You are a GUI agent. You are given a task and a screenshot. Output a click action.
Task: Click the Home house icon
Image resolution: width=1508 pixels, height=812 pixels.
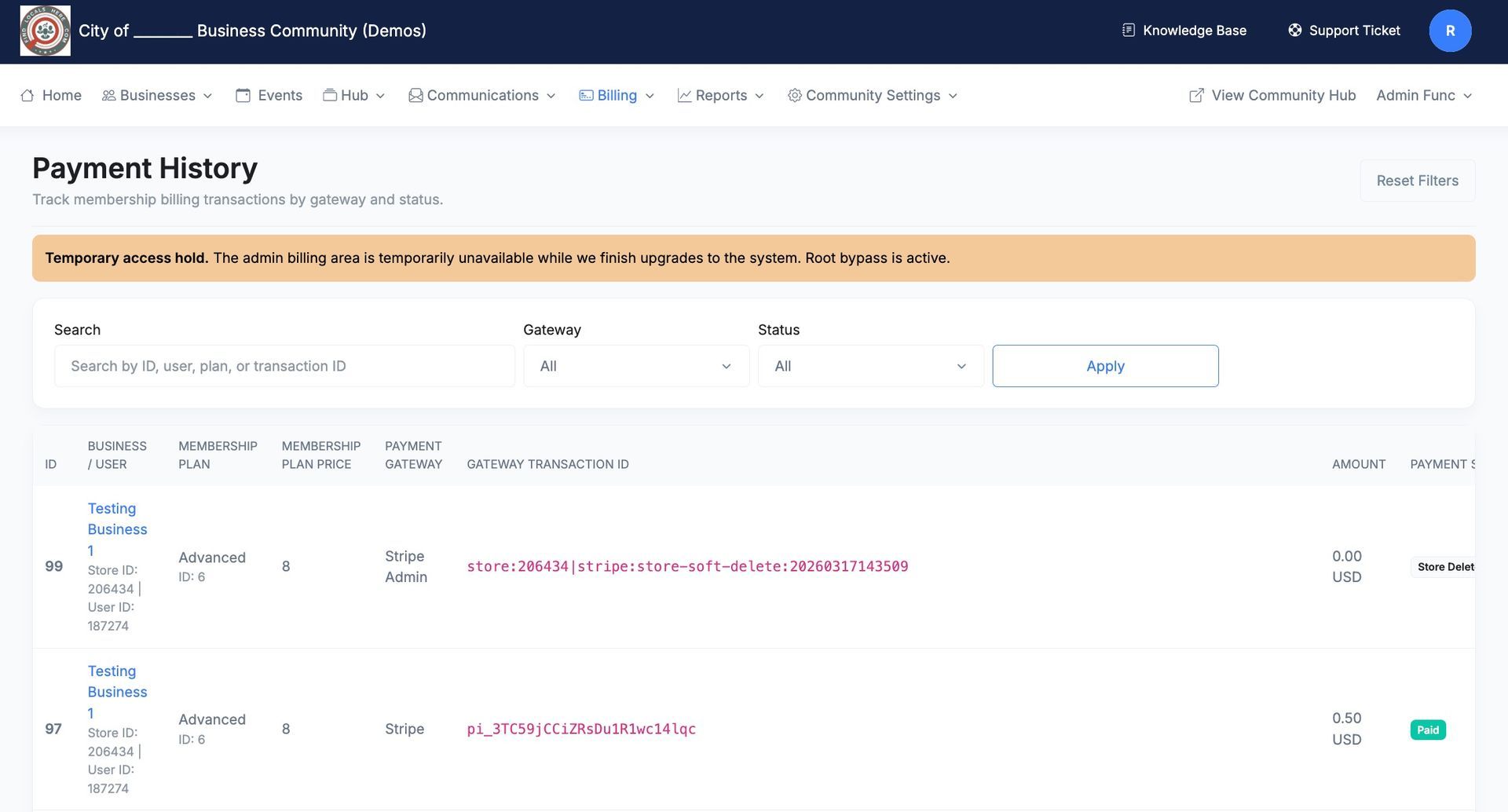26,94
